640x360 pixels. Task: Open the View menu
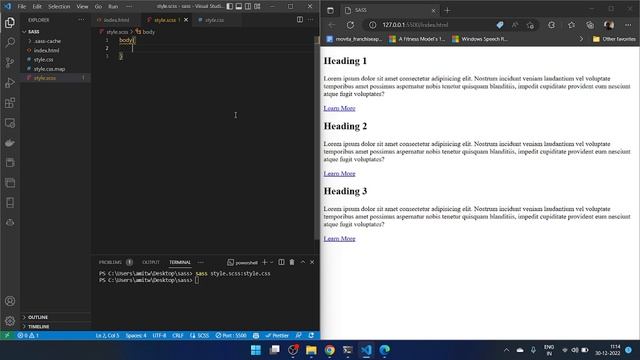click(x=82, y=7)
